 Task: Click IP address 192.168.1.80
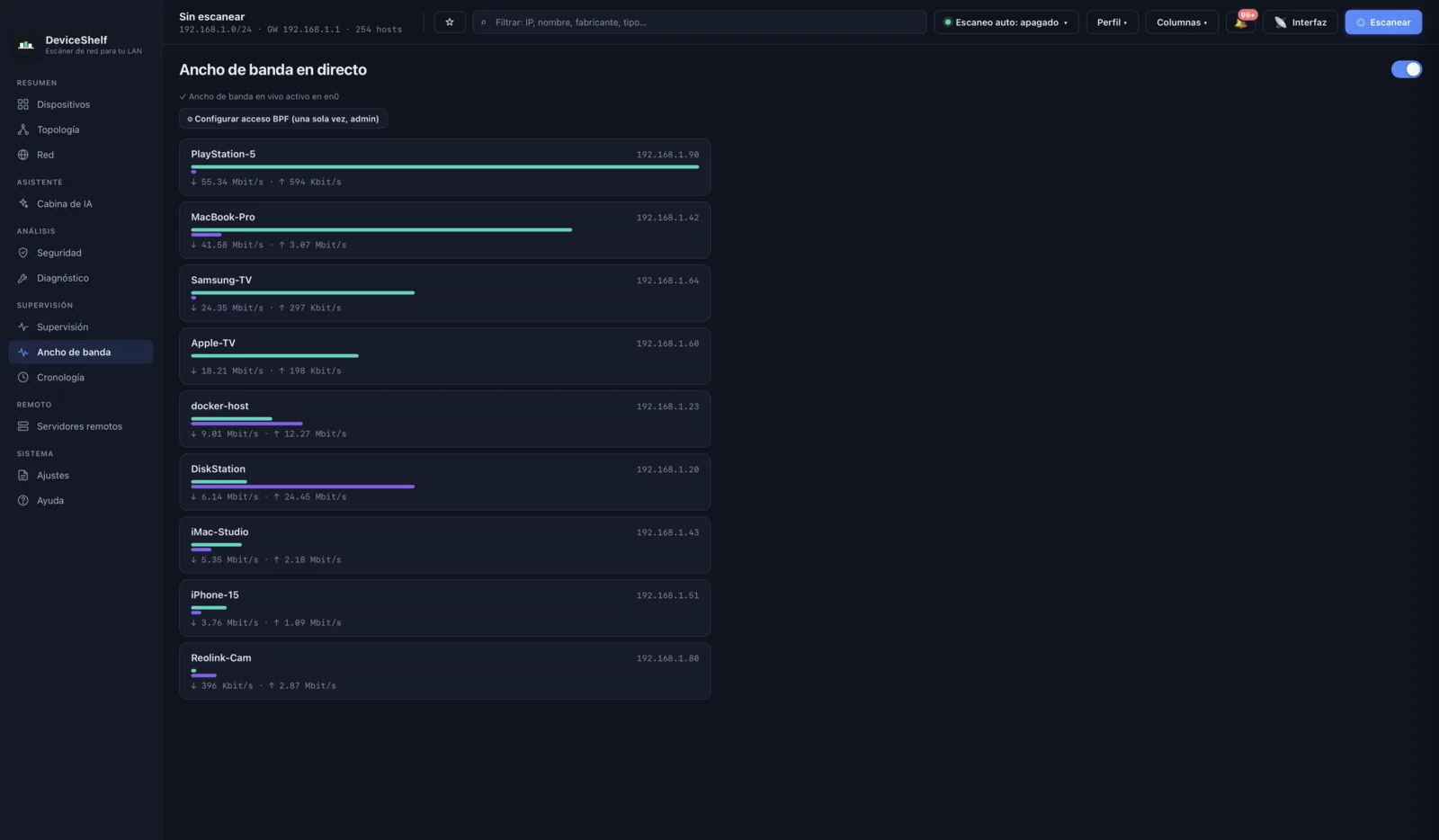[x=667, y=658]
